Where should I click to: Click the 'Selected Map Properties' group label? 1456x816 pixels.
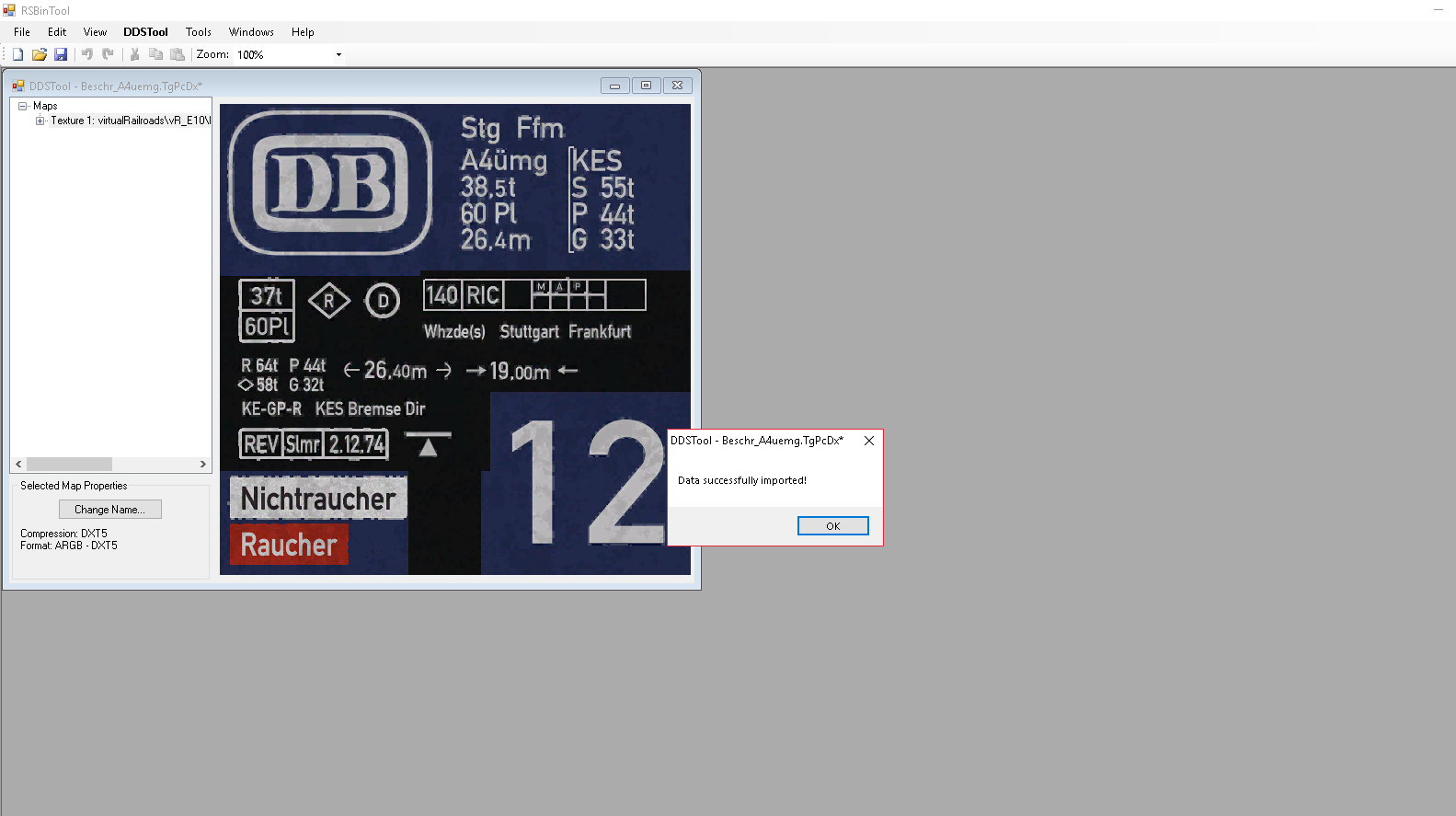74,486
